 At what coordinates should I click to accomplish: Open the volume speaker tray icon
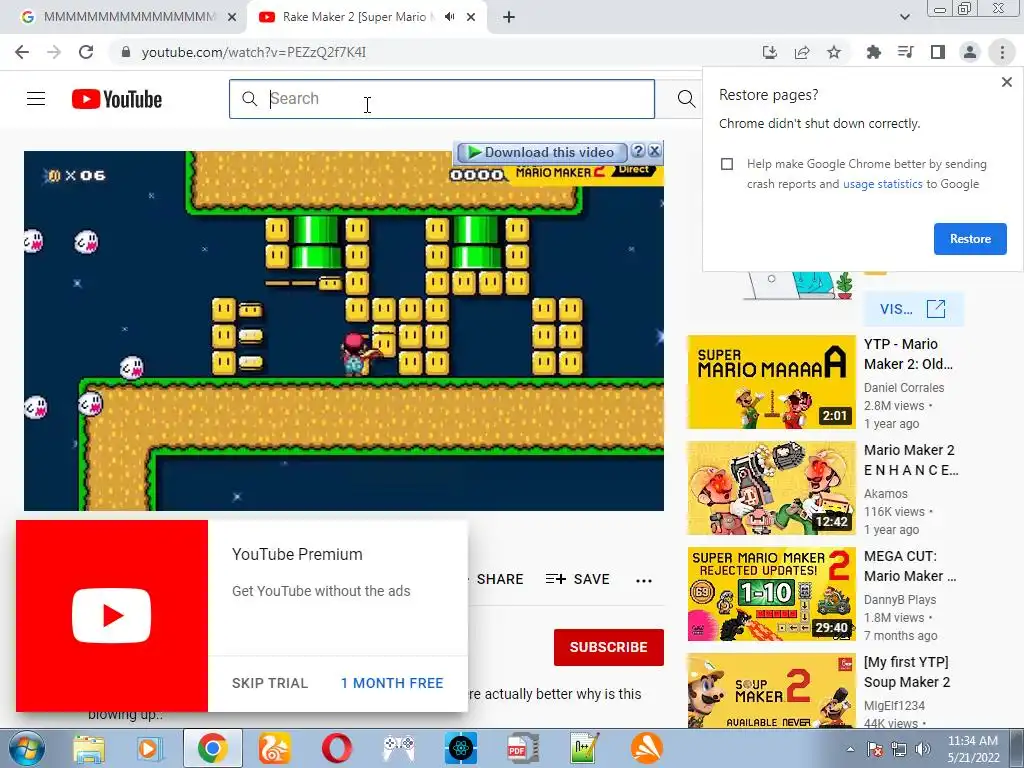tap(922, 749)
